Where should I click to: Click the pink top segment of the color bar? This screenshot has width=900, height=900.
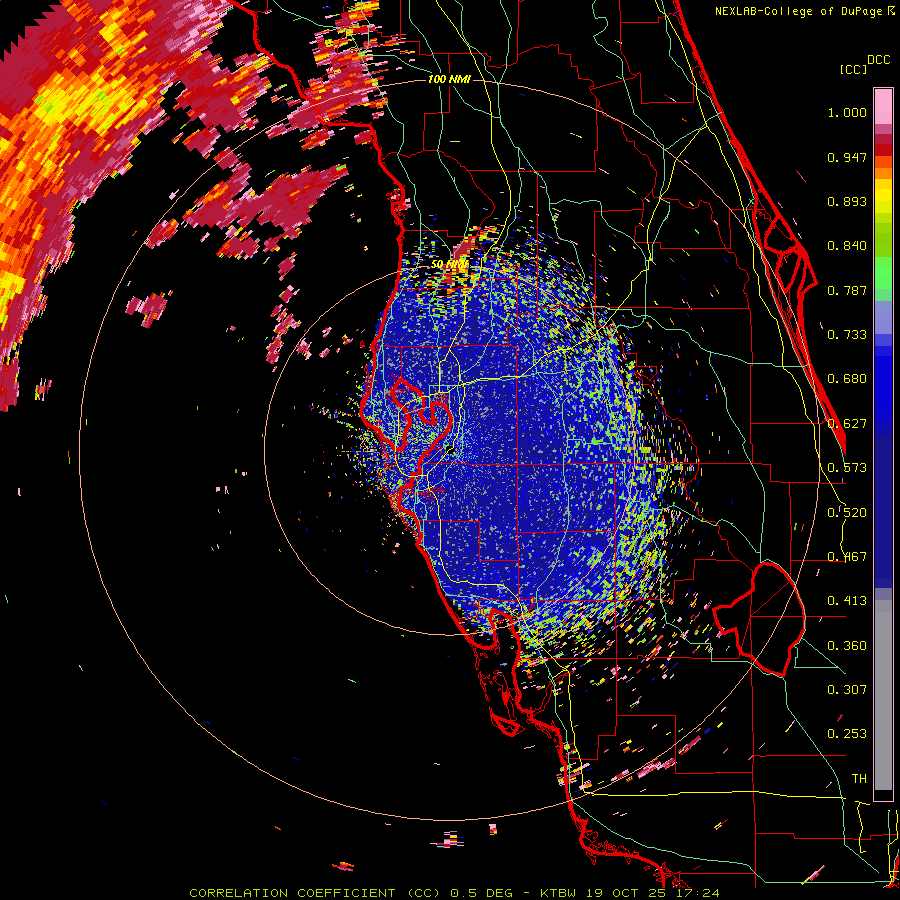[883, 106]
